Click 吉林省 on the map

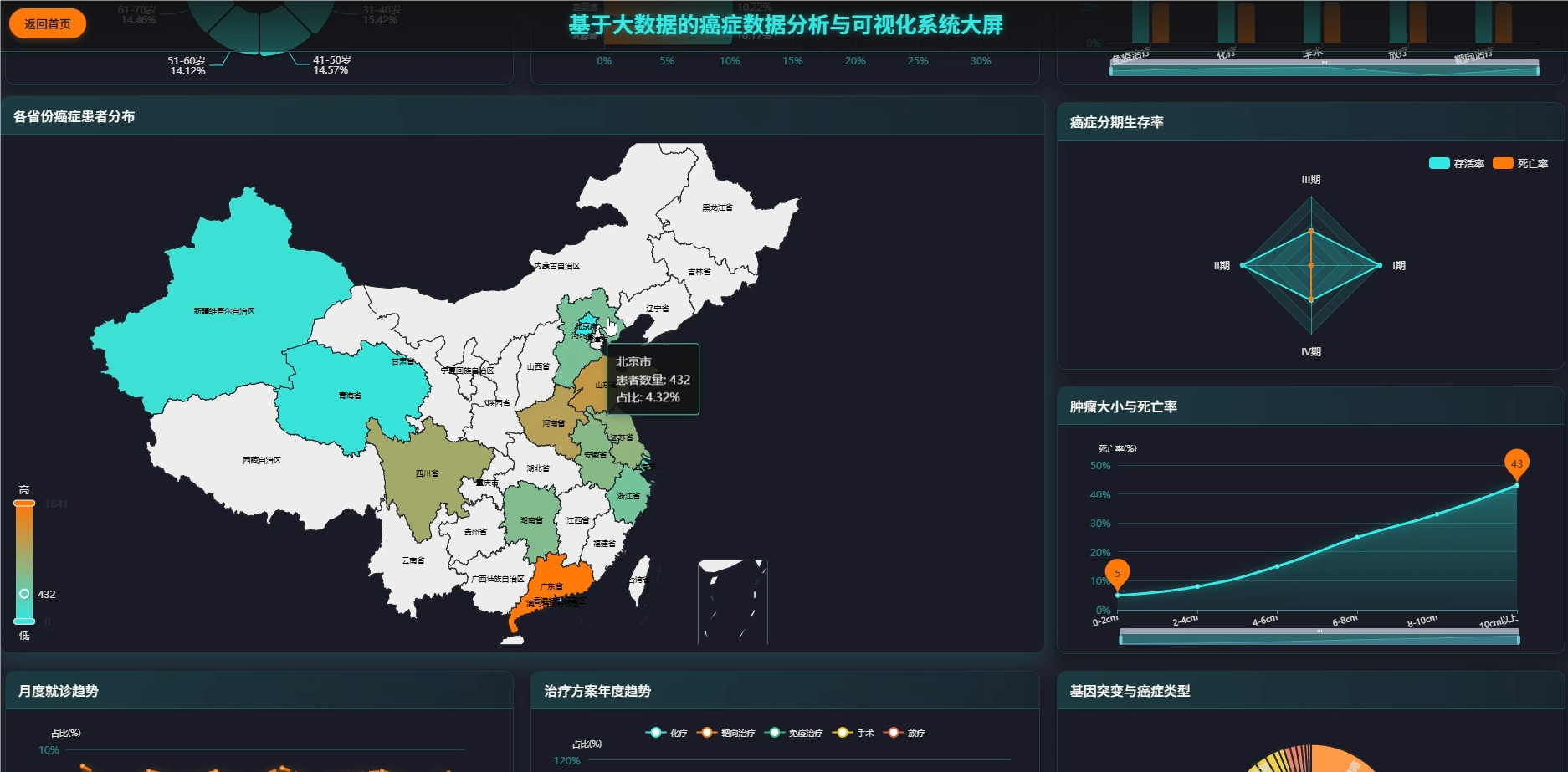pyautogui.click(x=699, y=272)
